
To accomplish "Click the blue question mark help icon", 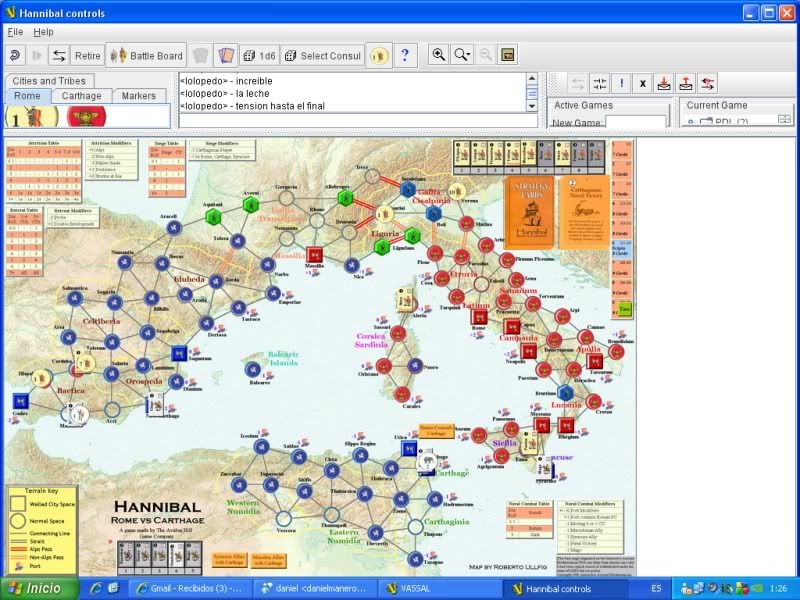I will 405,55.
